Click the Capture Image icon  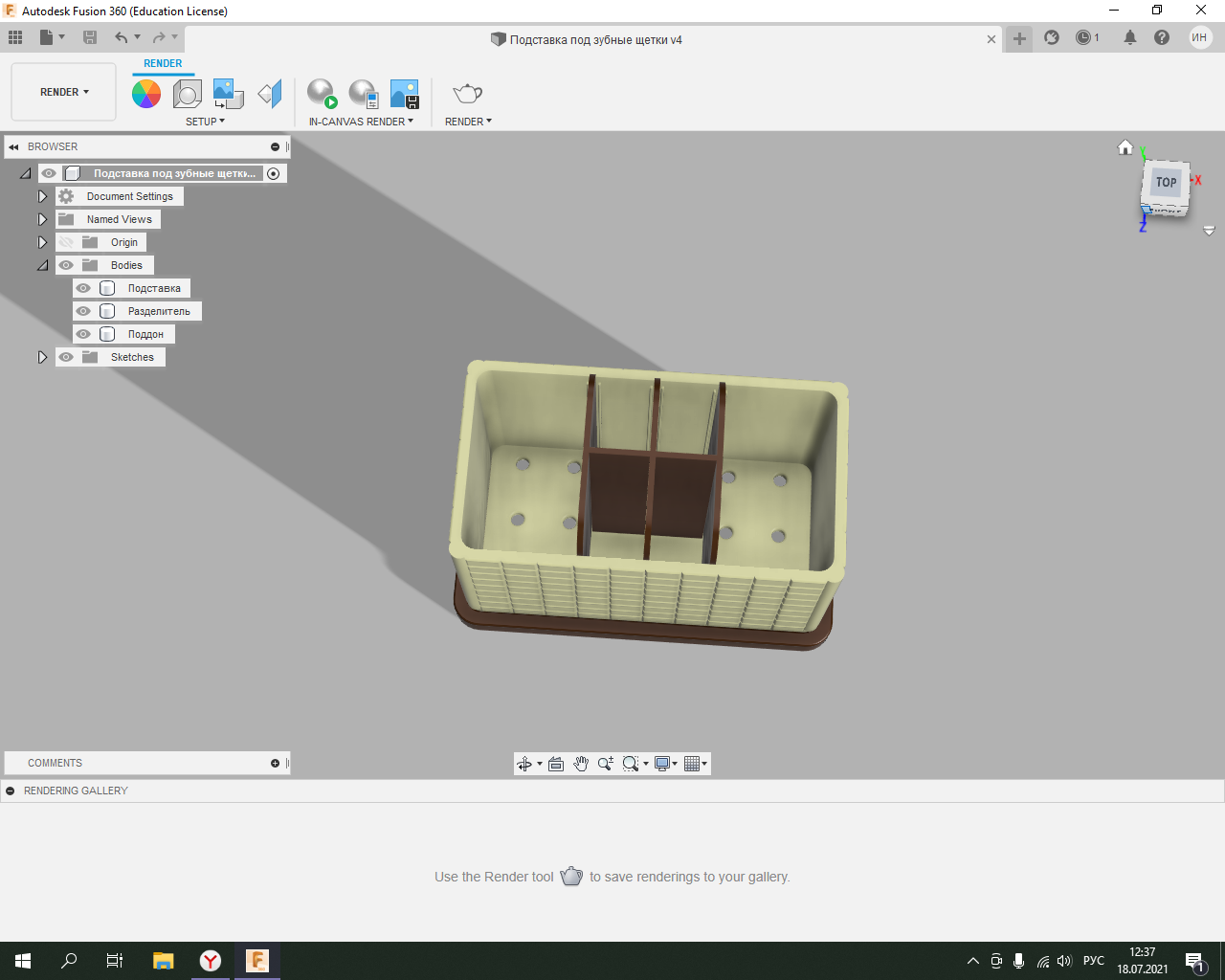pyautogui.click(x=405, y=94)
